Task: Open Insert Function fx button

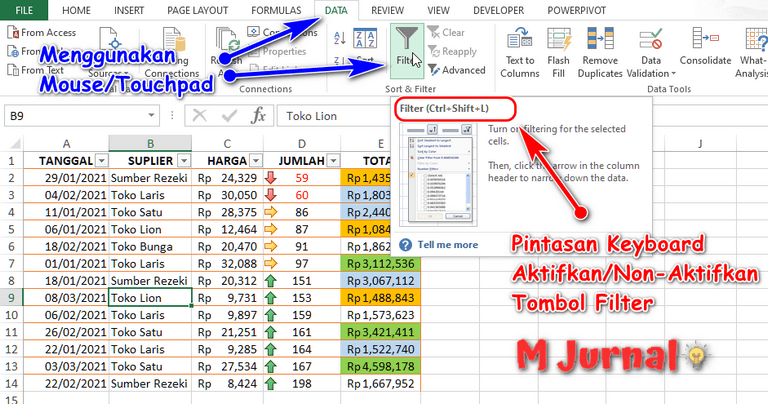Action: [x=258, y=116]
